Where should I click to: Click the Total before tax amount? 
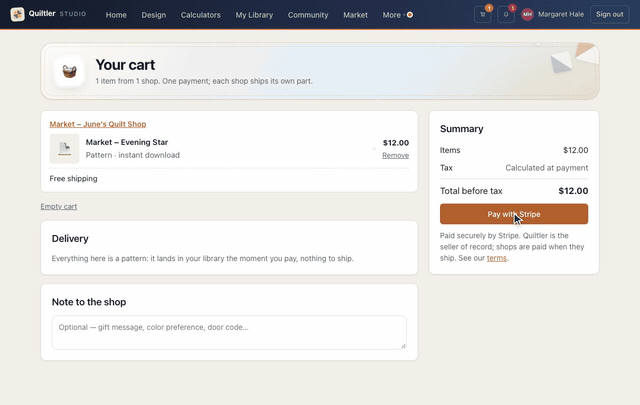pyautogui.click(x=573, y=191)
